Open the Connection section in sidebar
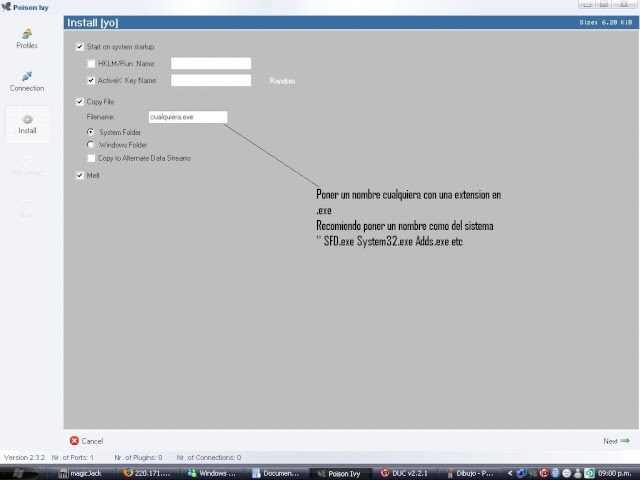The image size is (640, 480). coord(27,82)
